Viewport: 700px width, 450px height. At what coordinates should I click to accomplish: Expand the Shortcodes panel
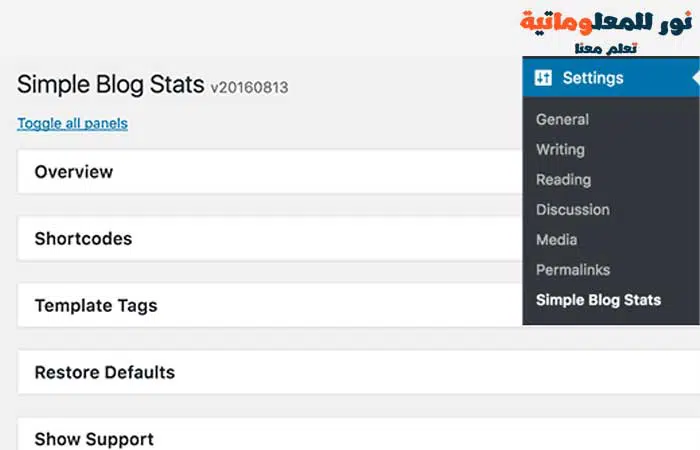270,239
